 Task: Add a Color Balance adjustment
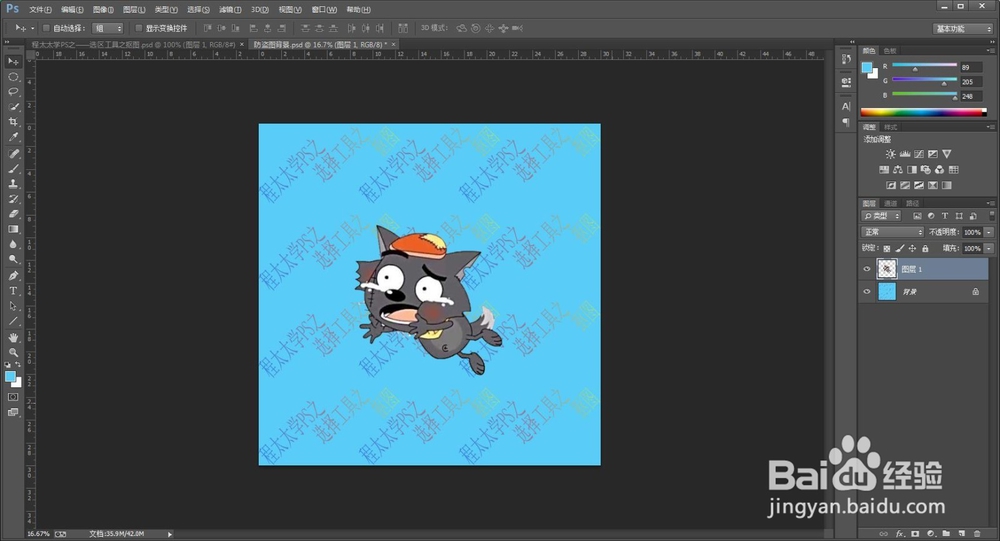[897, 170]
